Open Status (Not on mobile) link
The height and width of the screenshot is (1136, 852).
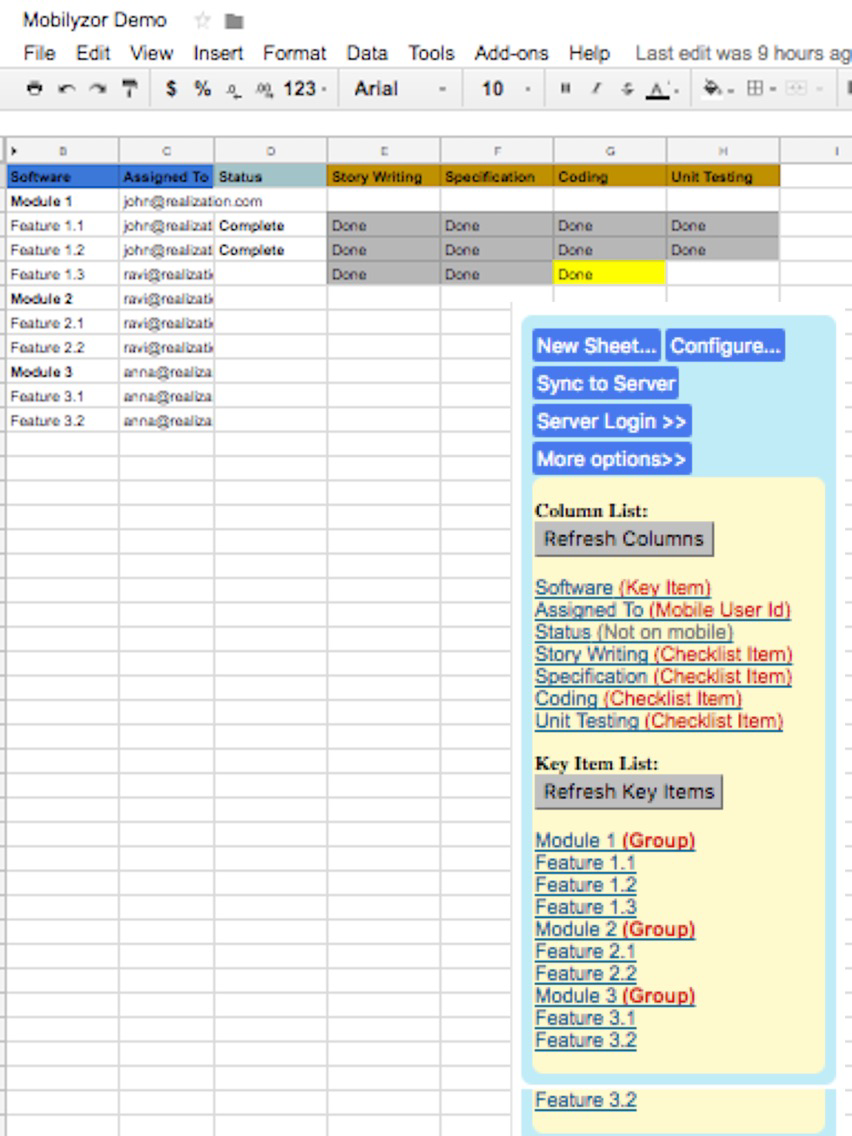634,632
